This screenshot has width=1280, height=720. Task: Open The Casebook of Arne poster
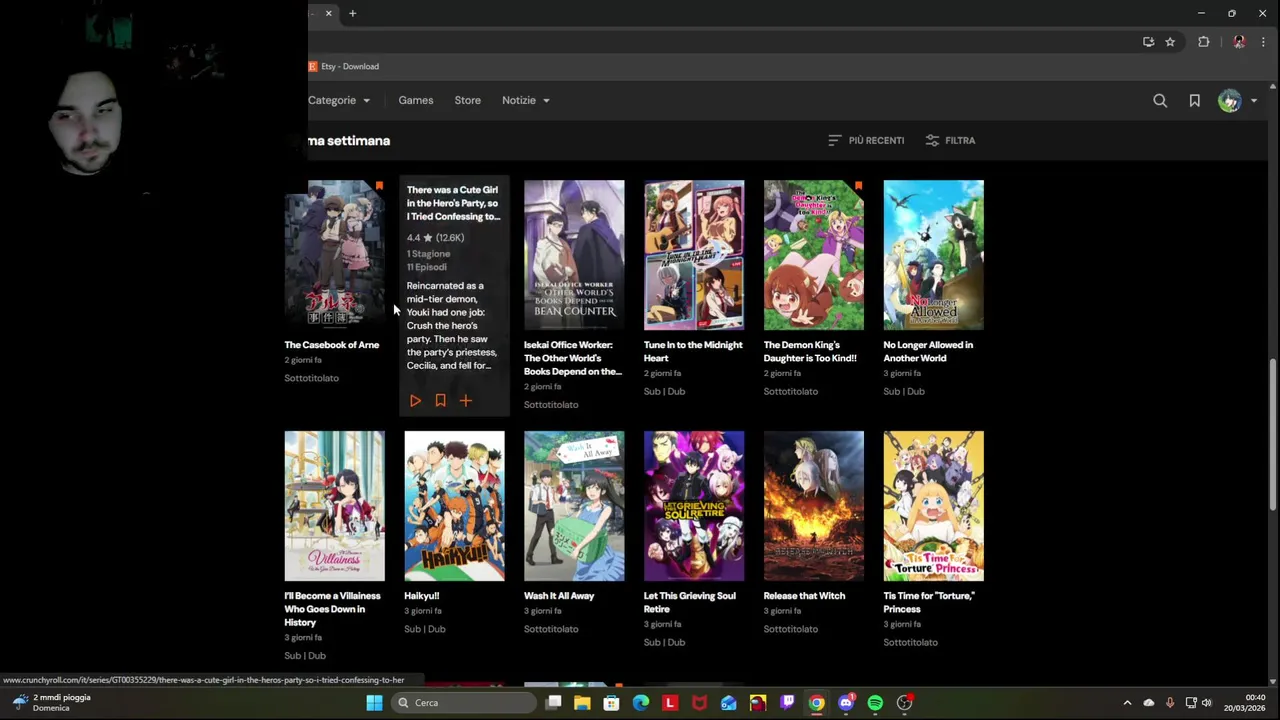pyautogui.click(x=334, y=255)
